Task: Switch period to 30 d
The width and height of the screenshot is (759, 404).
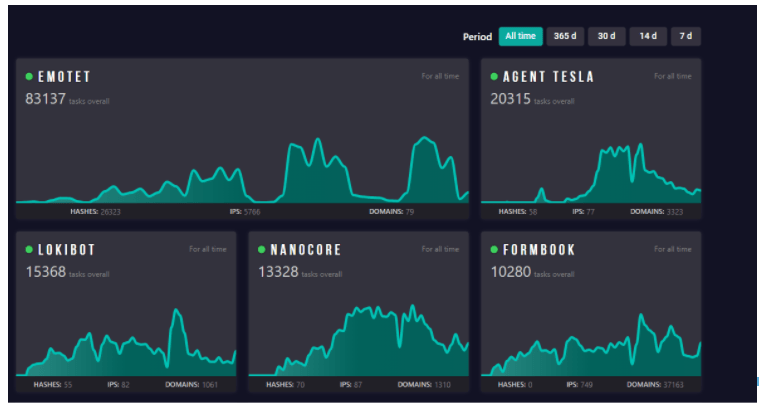Action: (607, 36)
